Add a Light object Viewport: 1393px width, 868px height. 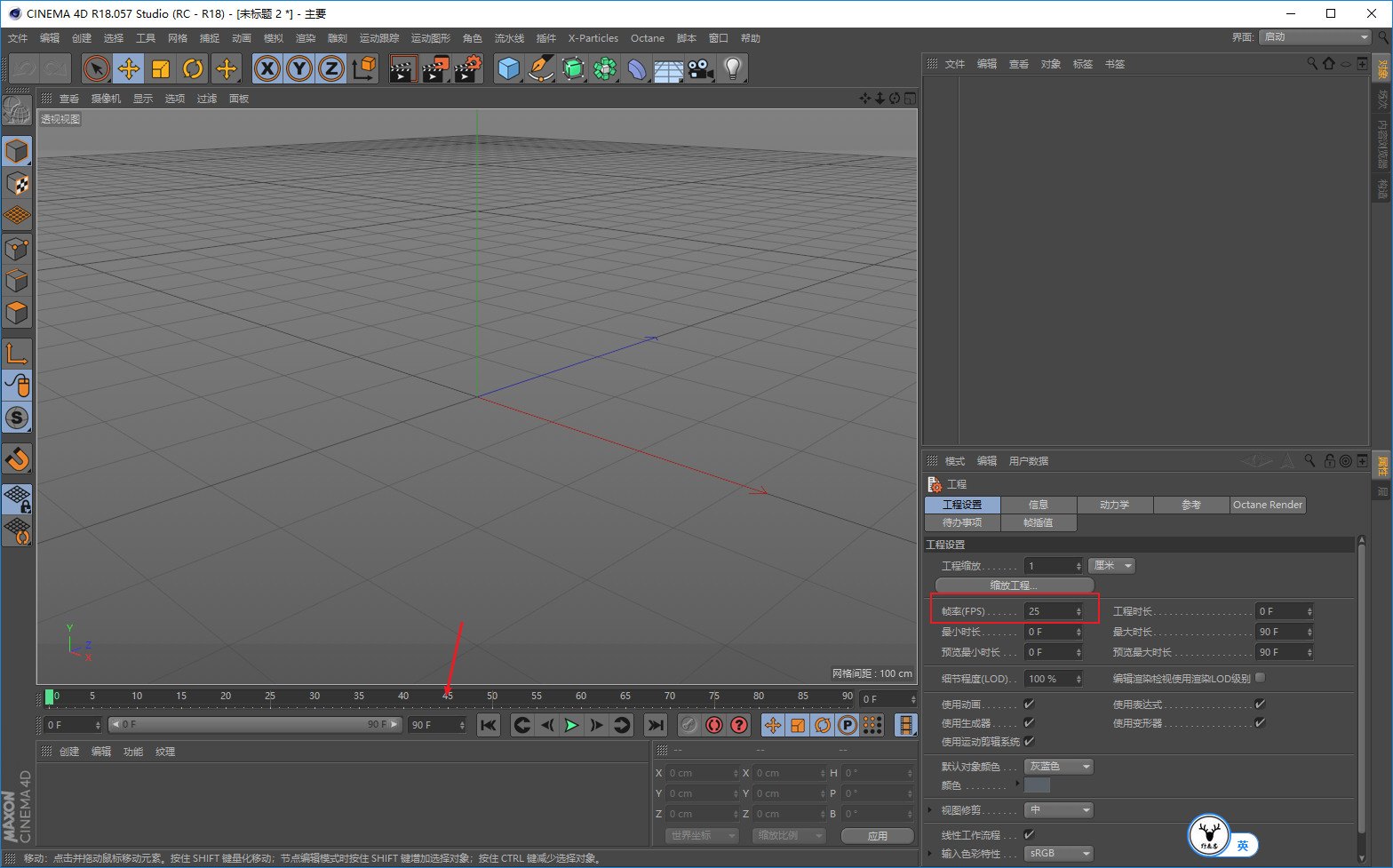pyautogui.click(x=732, y=68)
